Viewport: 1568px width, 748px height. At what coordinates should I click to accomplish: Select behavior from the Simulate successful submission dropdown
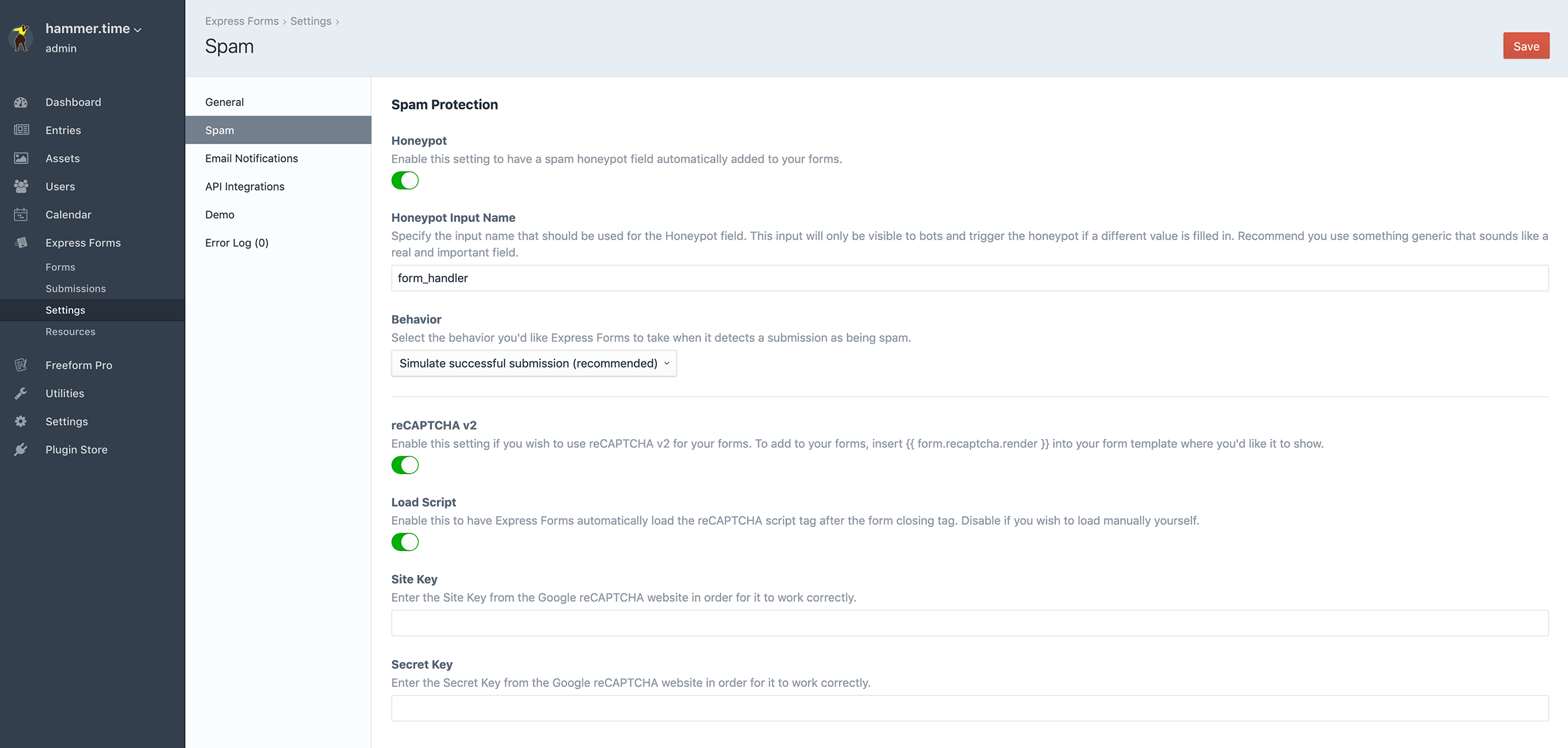coord(534,363)
